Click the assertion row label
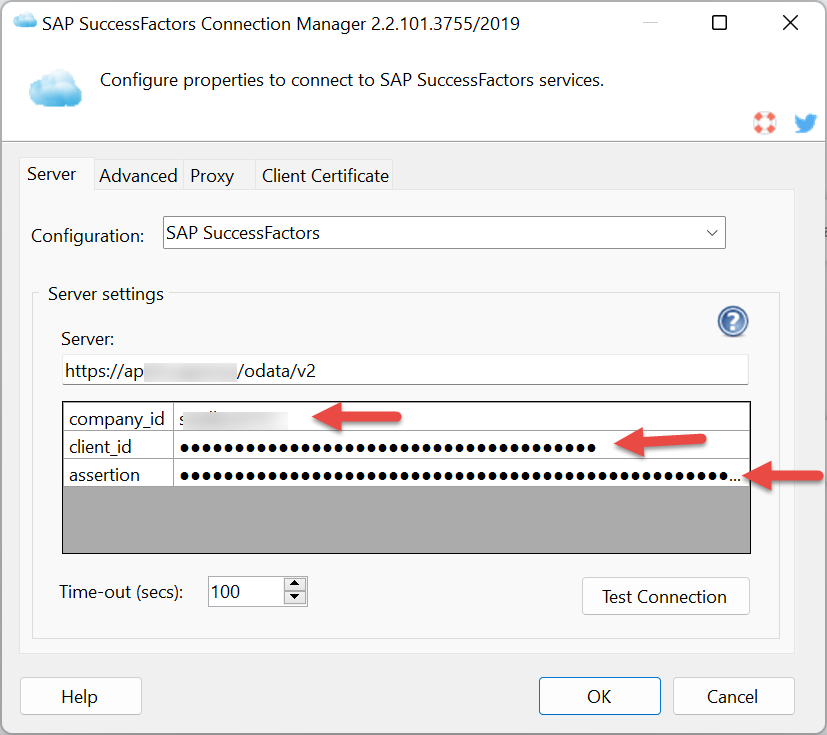 click(118, 474)
